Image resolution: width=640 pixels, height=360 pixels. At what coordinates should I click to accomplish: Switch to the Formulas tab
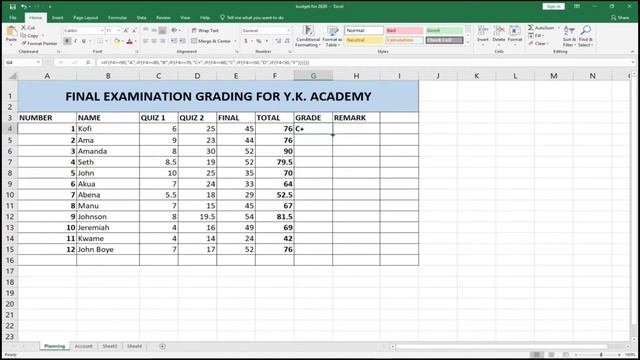pyautogui.click(x=117, y=18)
